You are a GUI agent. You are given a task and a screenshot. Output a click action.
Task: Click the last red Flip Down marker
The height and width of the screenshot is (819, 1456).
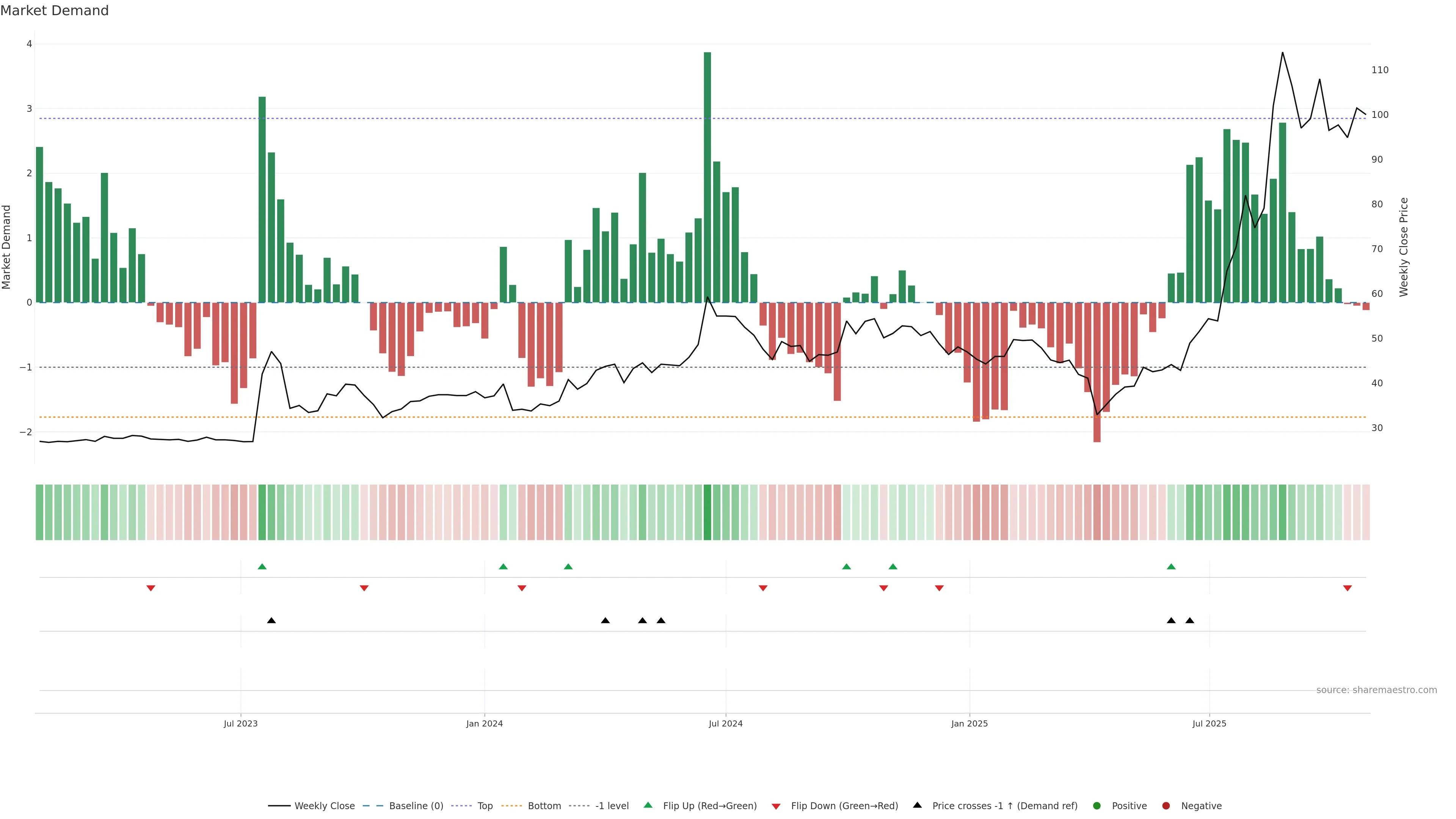1348,588
